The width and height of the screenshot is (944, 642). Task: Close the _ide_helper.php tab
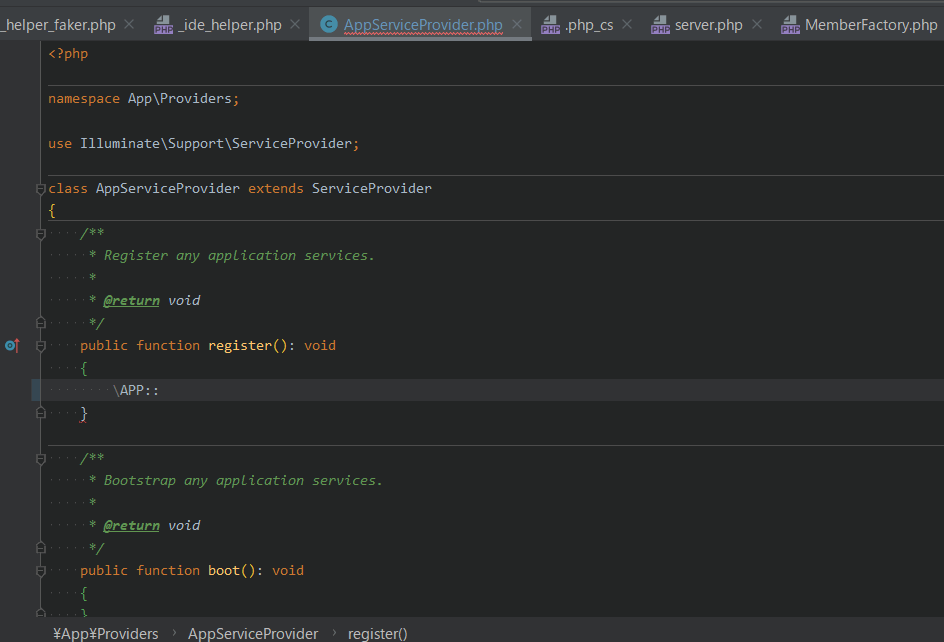pos(295,25)
